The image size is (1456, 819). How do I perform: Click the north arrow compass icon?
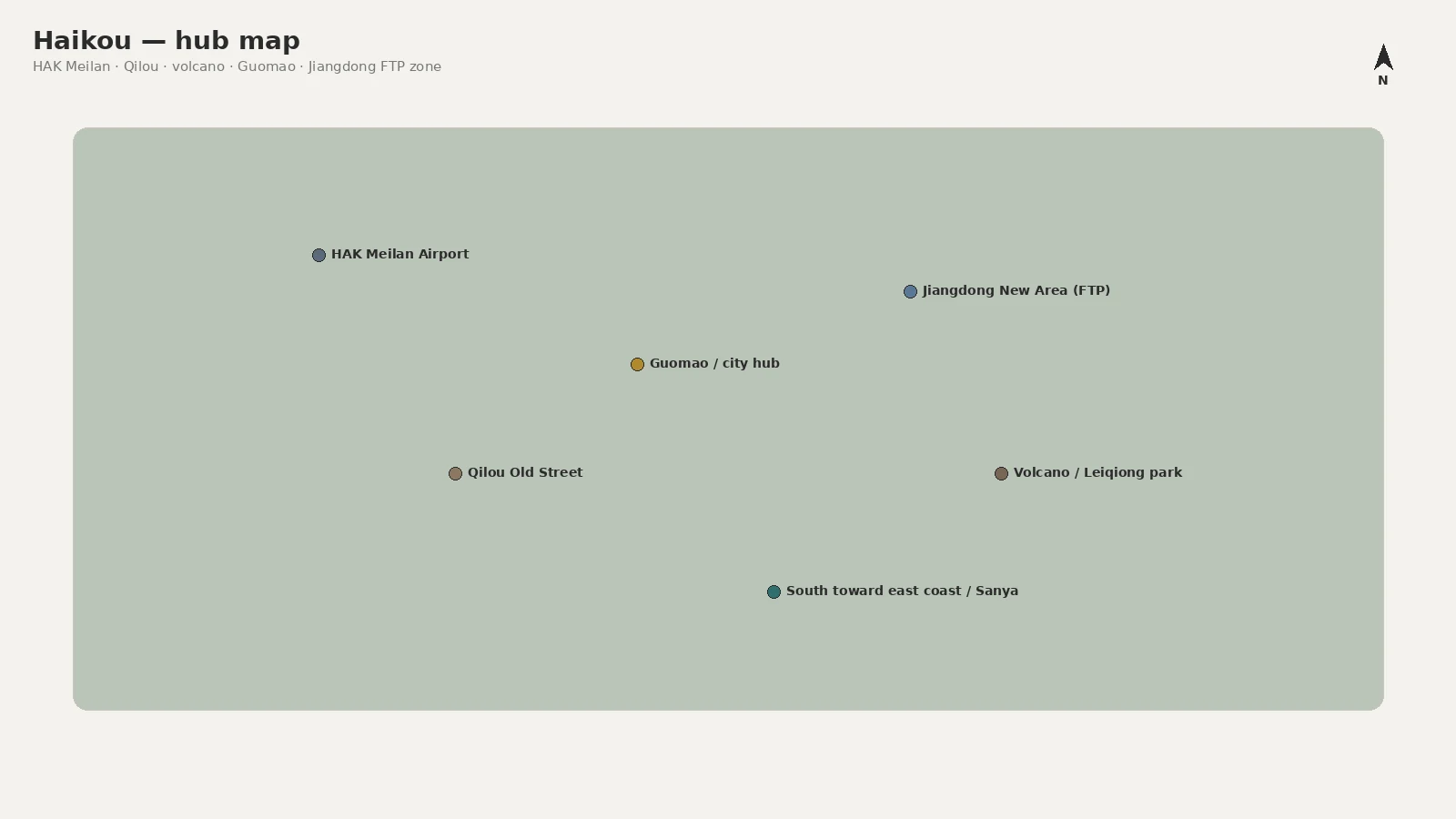point(1383,57)
